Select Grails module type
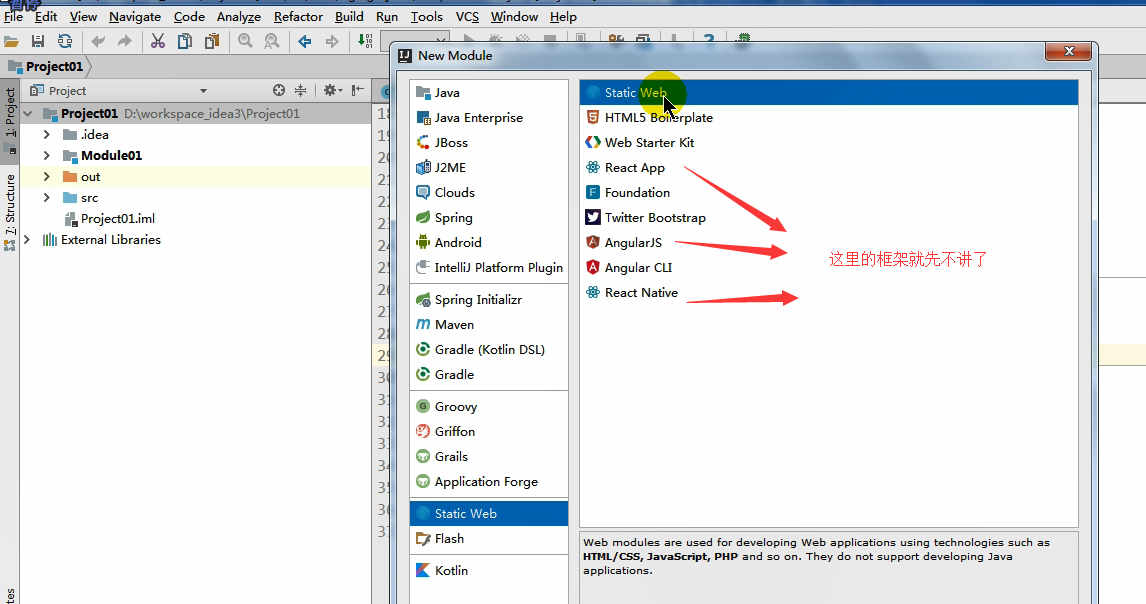This screenshot has height=604, width=1146. tap(489, 456)
